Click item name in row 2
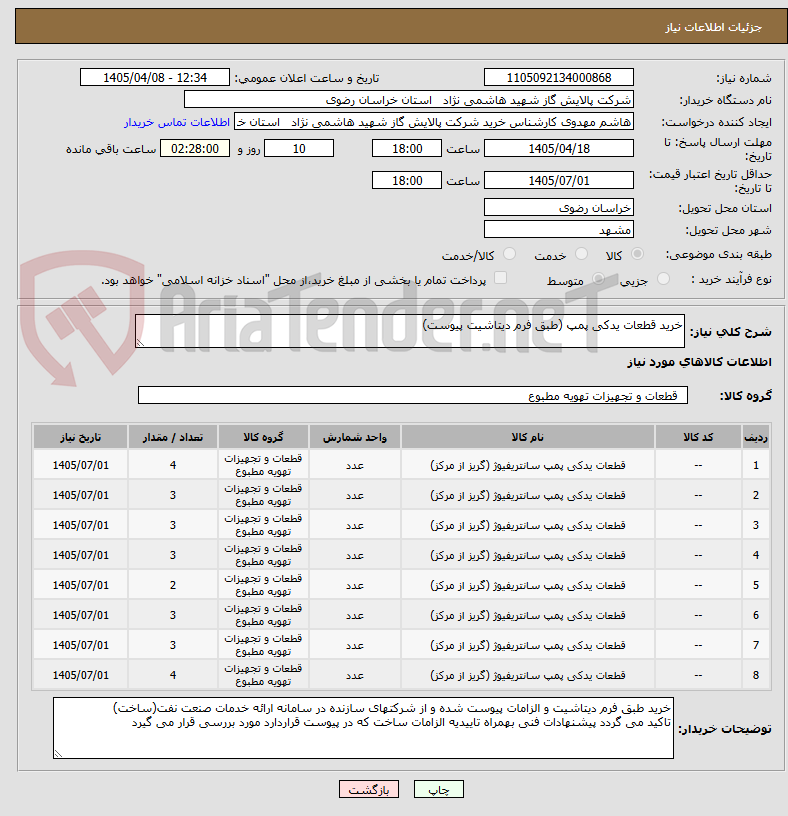788x816 pixels. 527,495
